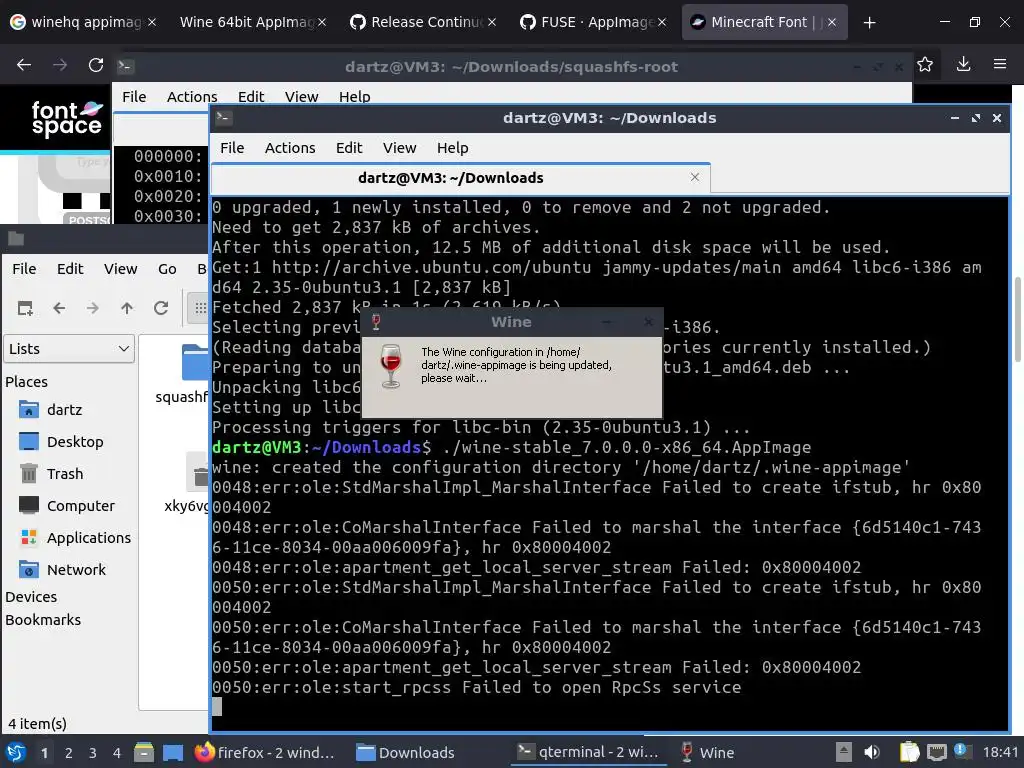Click file manager new tab icon

coord(25,308)
